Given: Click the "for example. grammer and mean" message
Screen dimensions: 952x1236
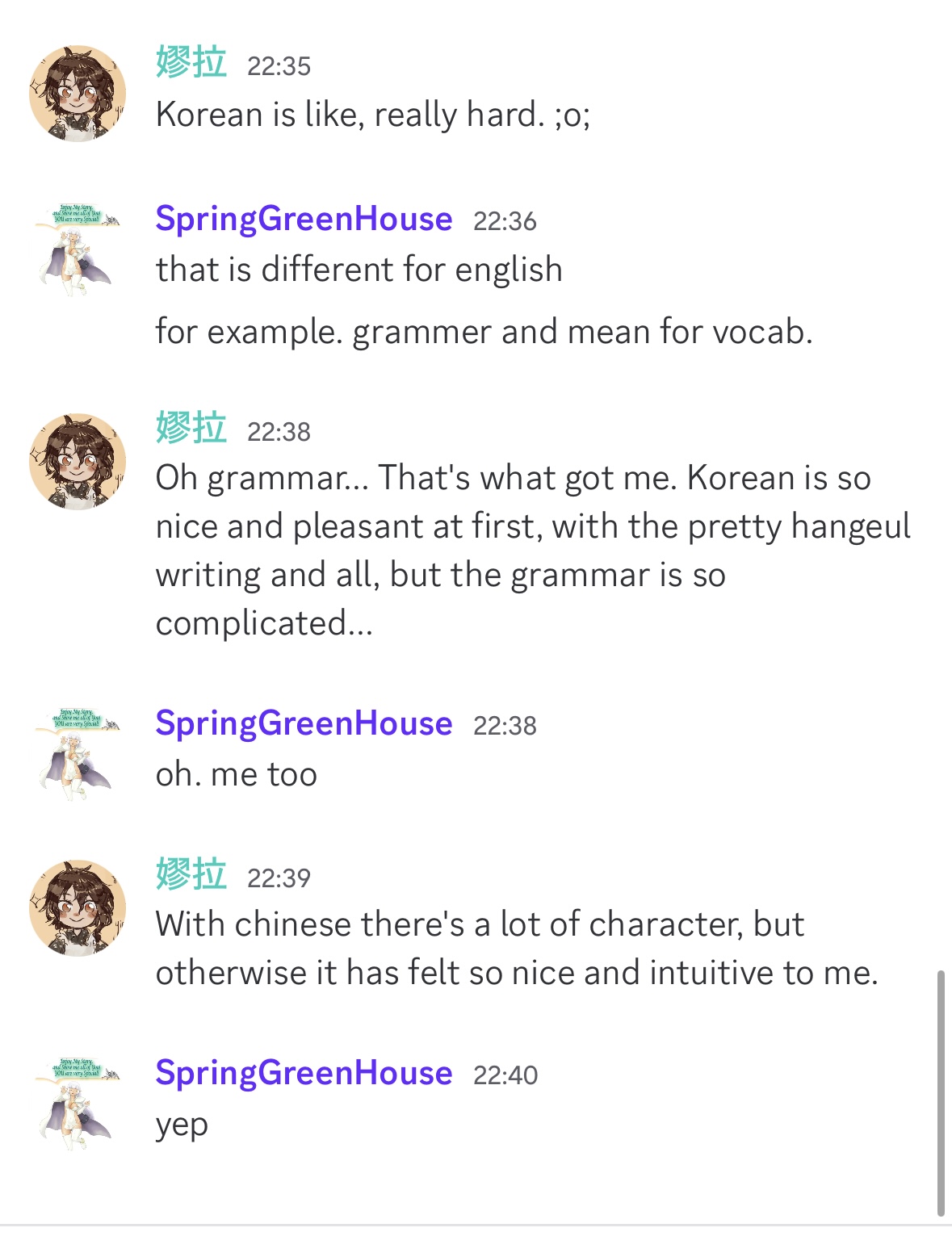Looking at the screenshot, I should (x=484, y=332).
